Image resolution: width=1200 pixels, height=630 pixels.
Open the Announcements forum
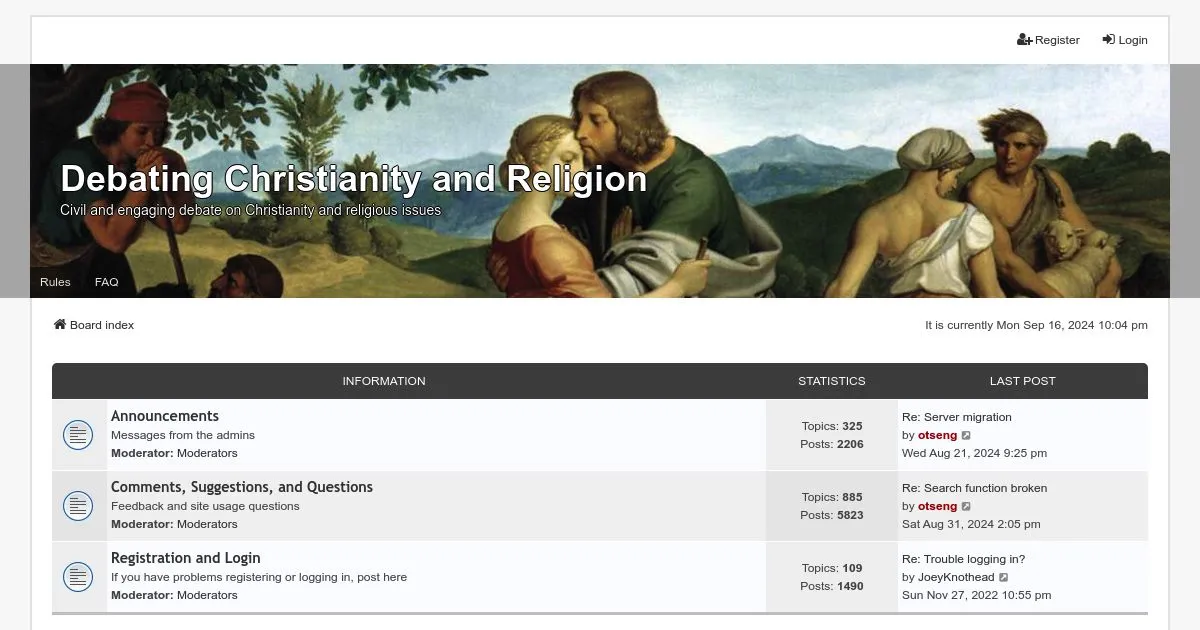(x=165, y=416)
